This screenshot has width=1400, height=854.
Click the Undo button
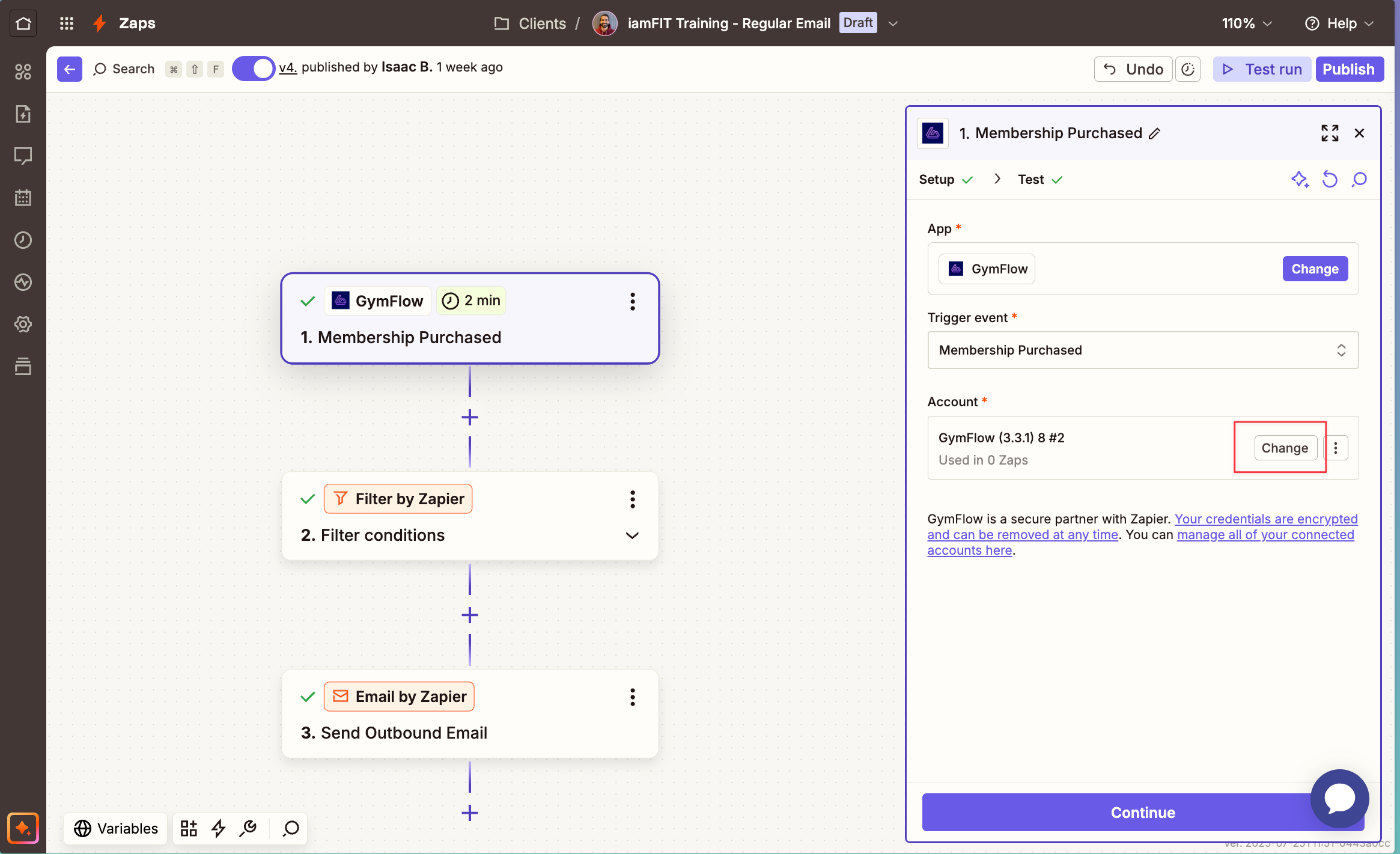click(1133, 69)
